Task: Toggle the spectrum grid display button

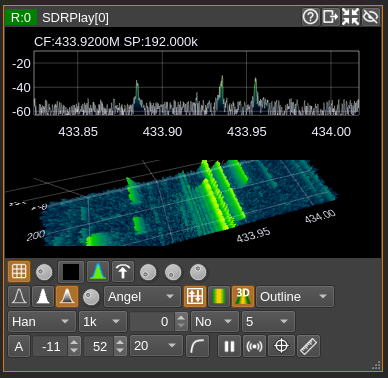Action: [x=19, y=271]
